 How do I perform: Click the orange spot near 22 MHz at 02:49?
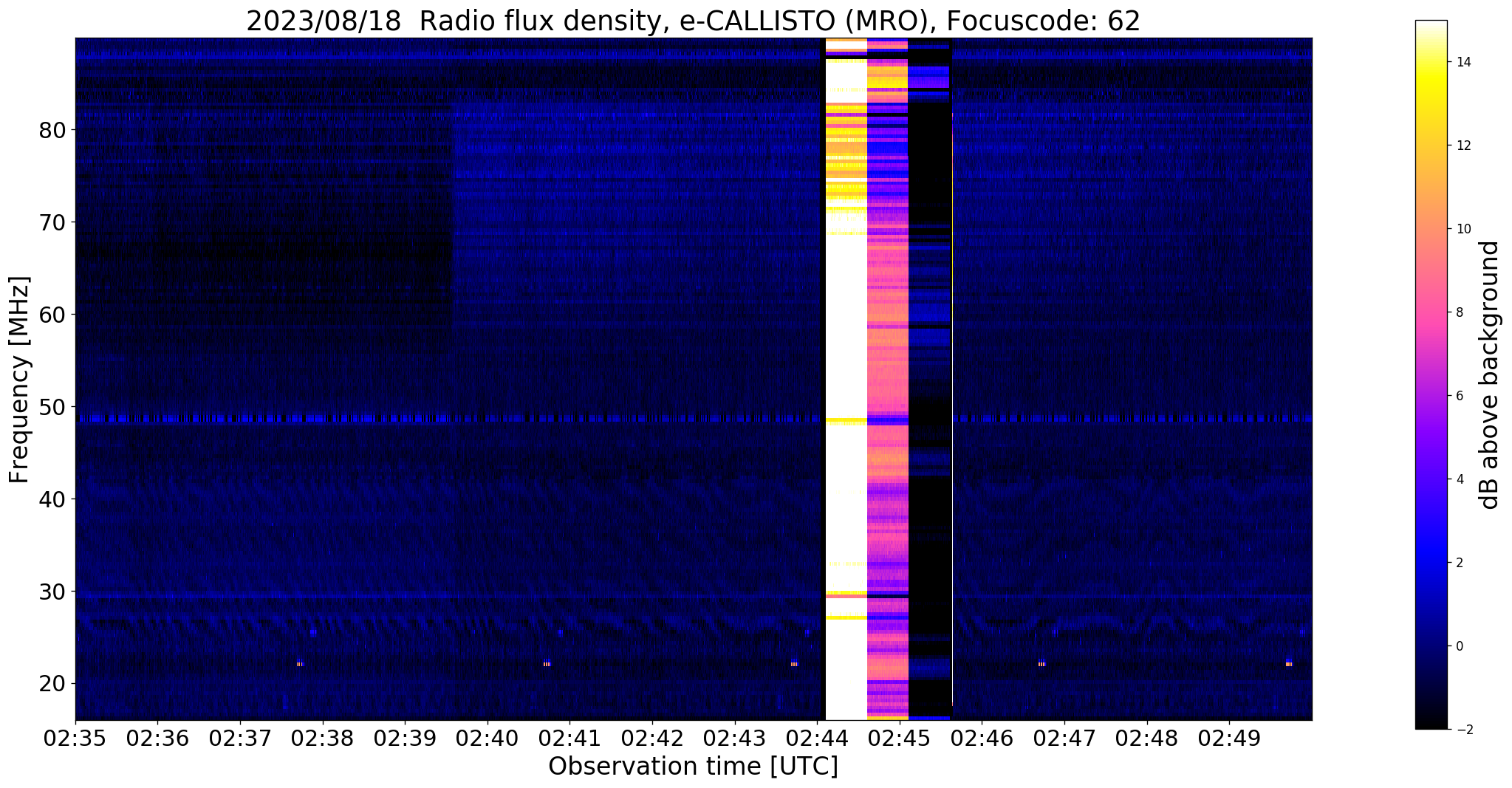(x=1288, y=664)
